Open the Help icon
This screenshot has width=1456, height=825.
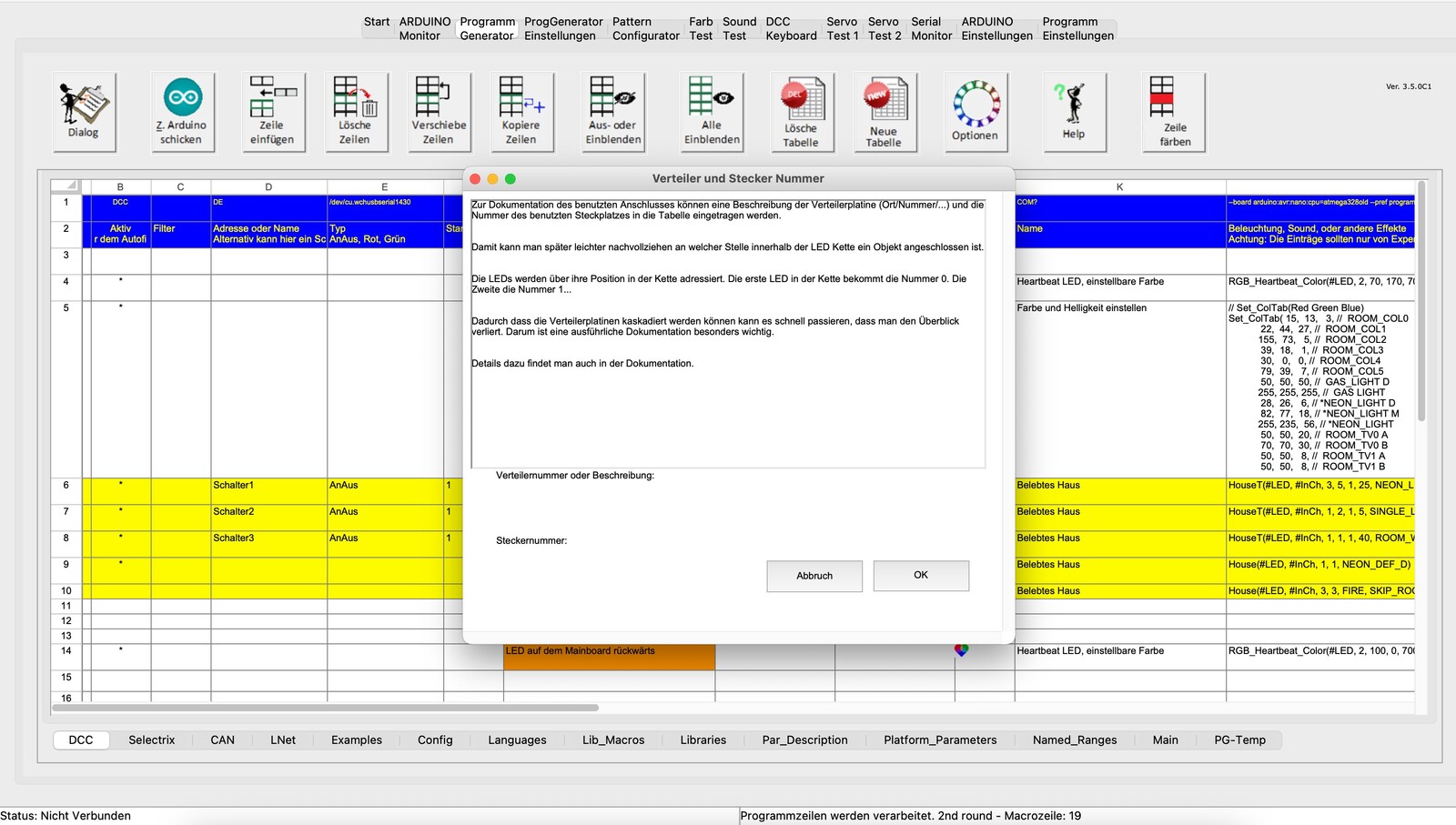(x=1074, y=111)
